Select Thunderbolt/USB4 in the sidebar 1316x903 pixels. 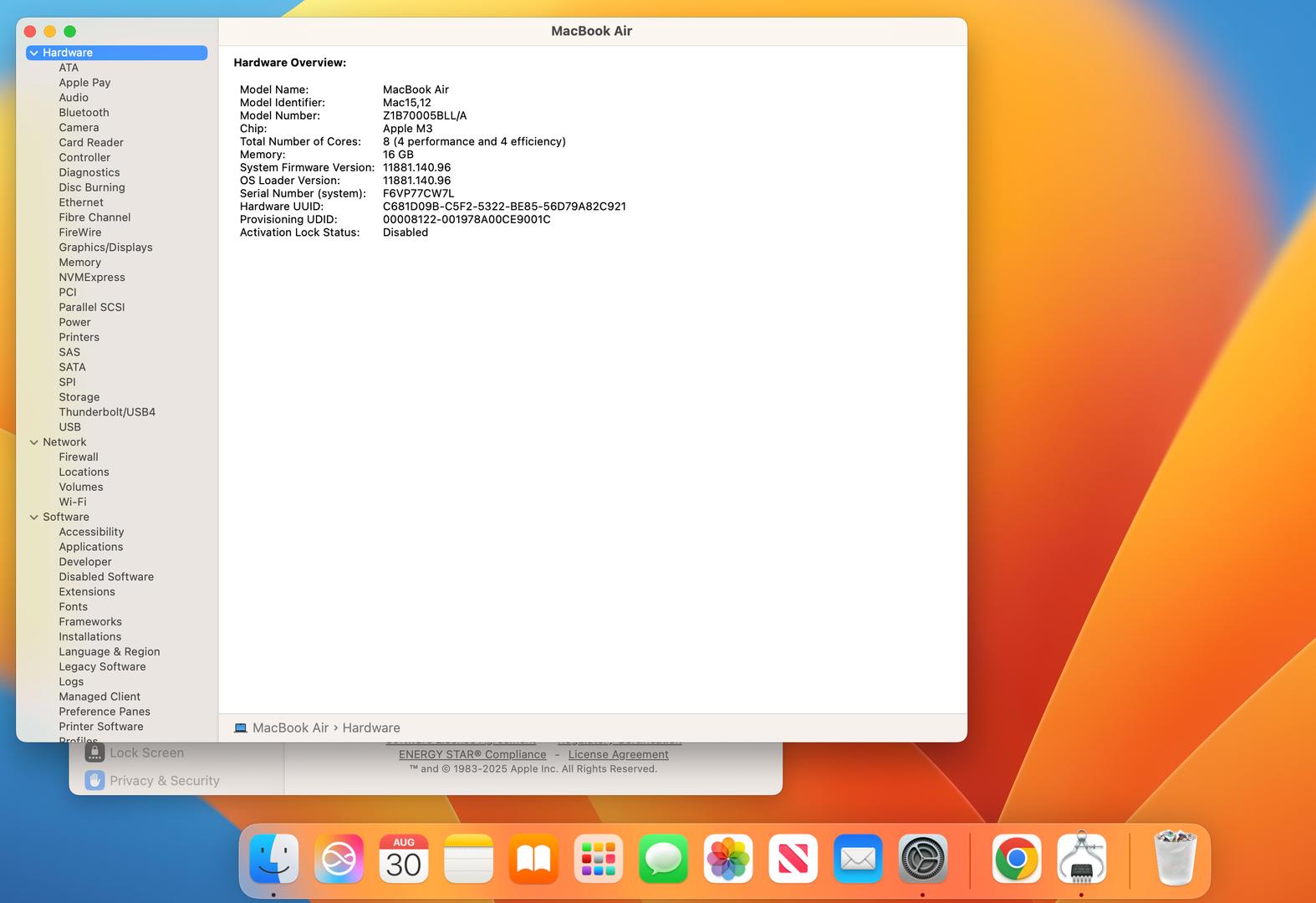click(x=107, y=412)
